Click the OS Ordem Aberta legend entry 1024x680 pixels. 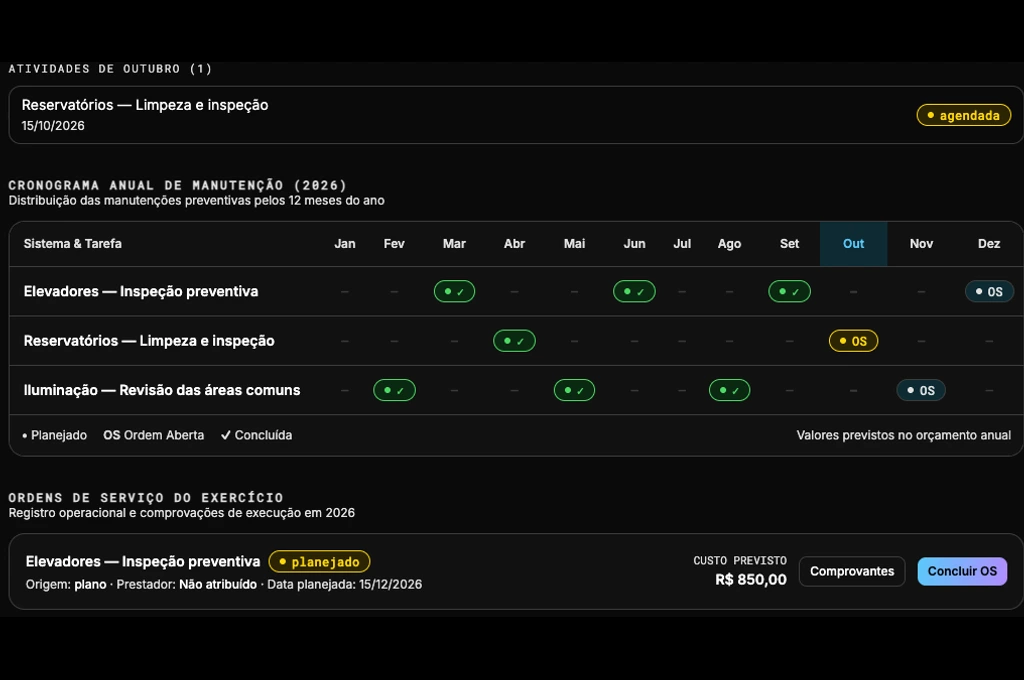(153, 435)
